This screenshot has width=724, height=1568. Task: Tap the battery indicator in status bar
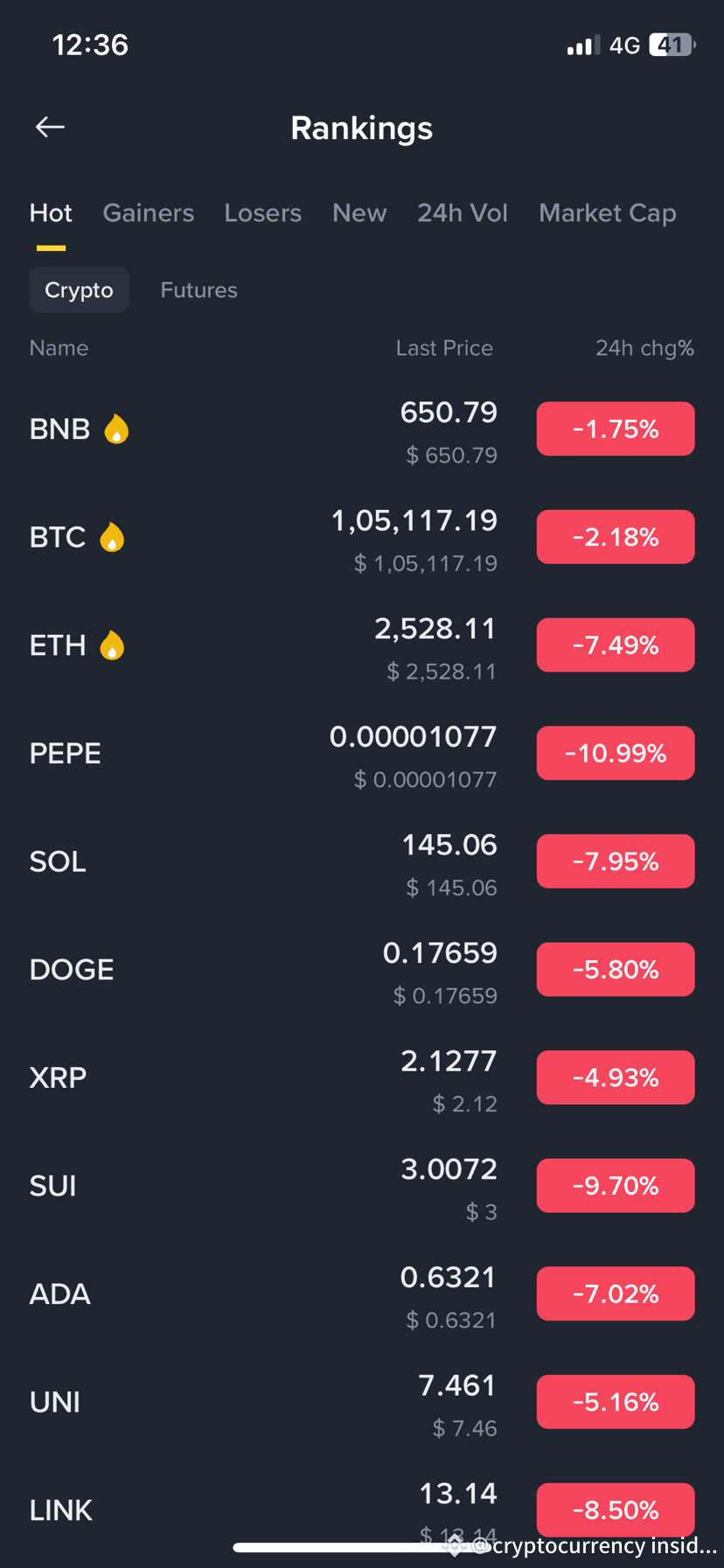pyautogui.click(x=672, y=45)
